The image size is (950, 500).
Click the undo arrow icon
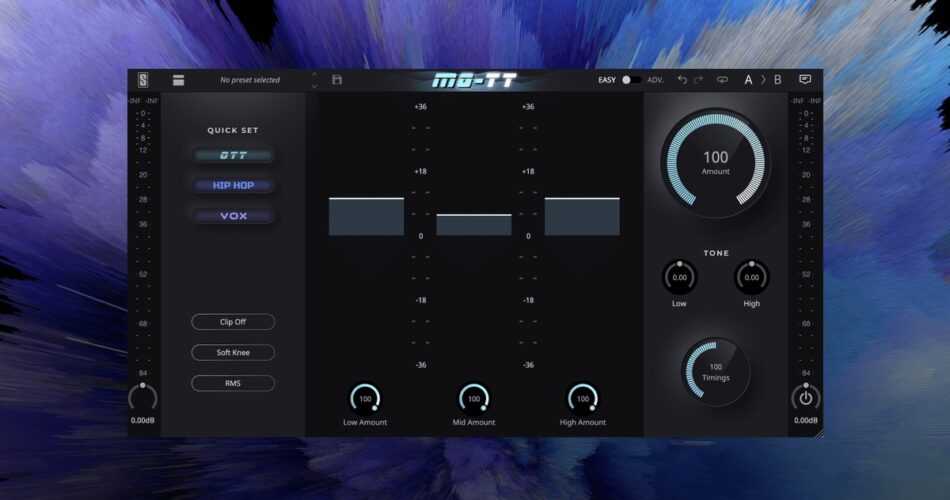(682, 80)
